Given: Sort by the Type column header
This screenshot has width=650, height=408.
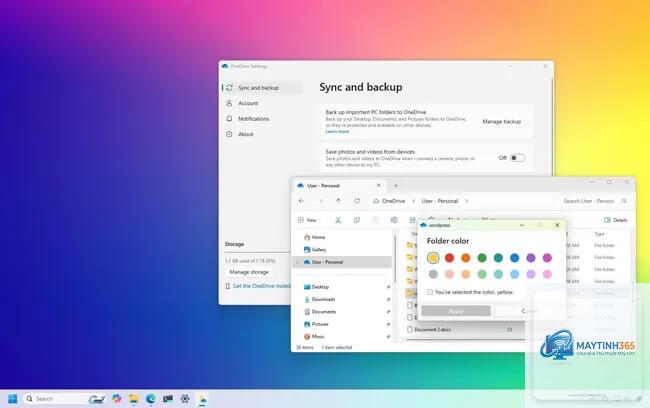Looking at the screenshot, I should (x=599, y=234).
